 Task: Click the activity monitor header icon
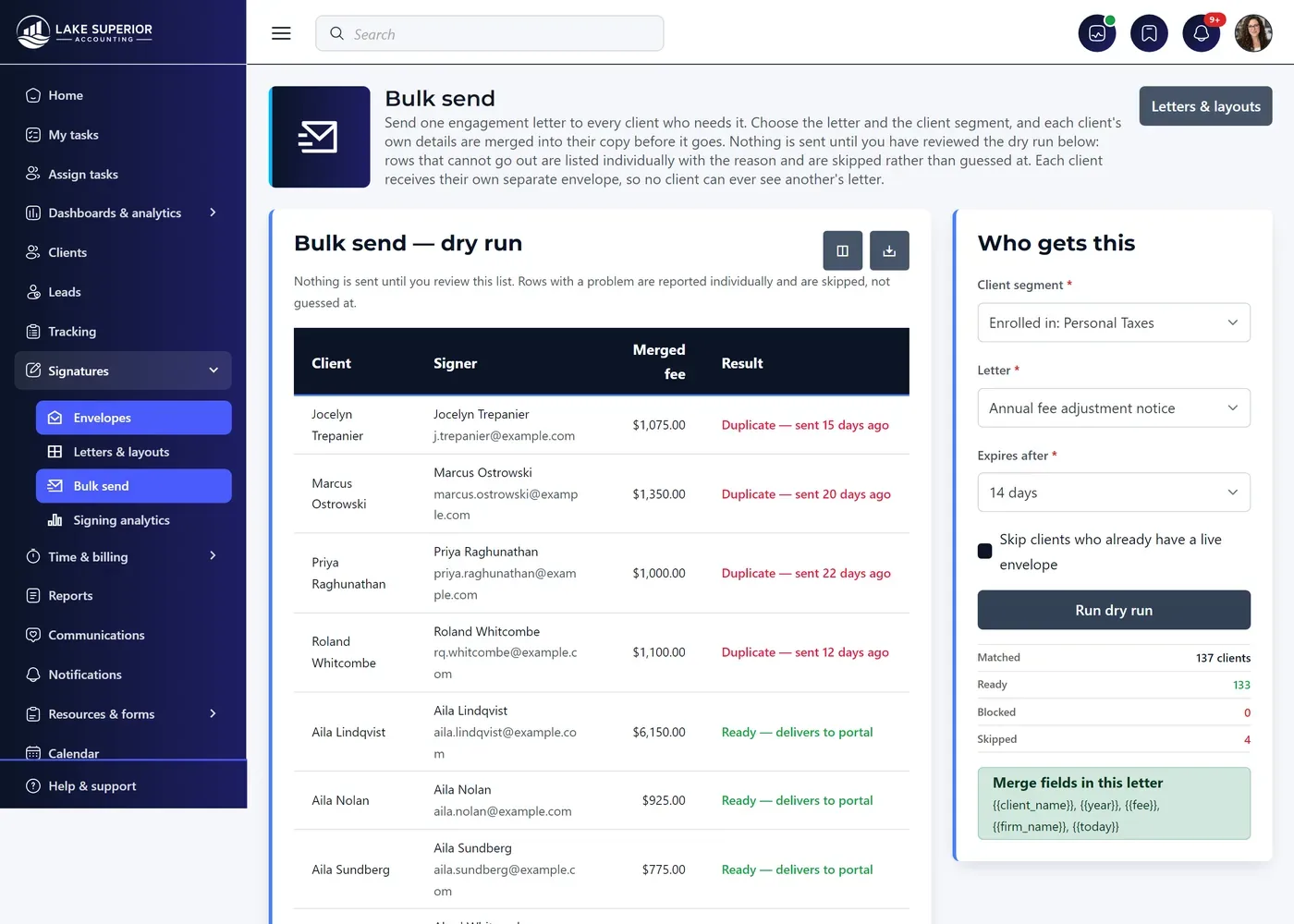pyautogui.click(x=1097, y=33)
